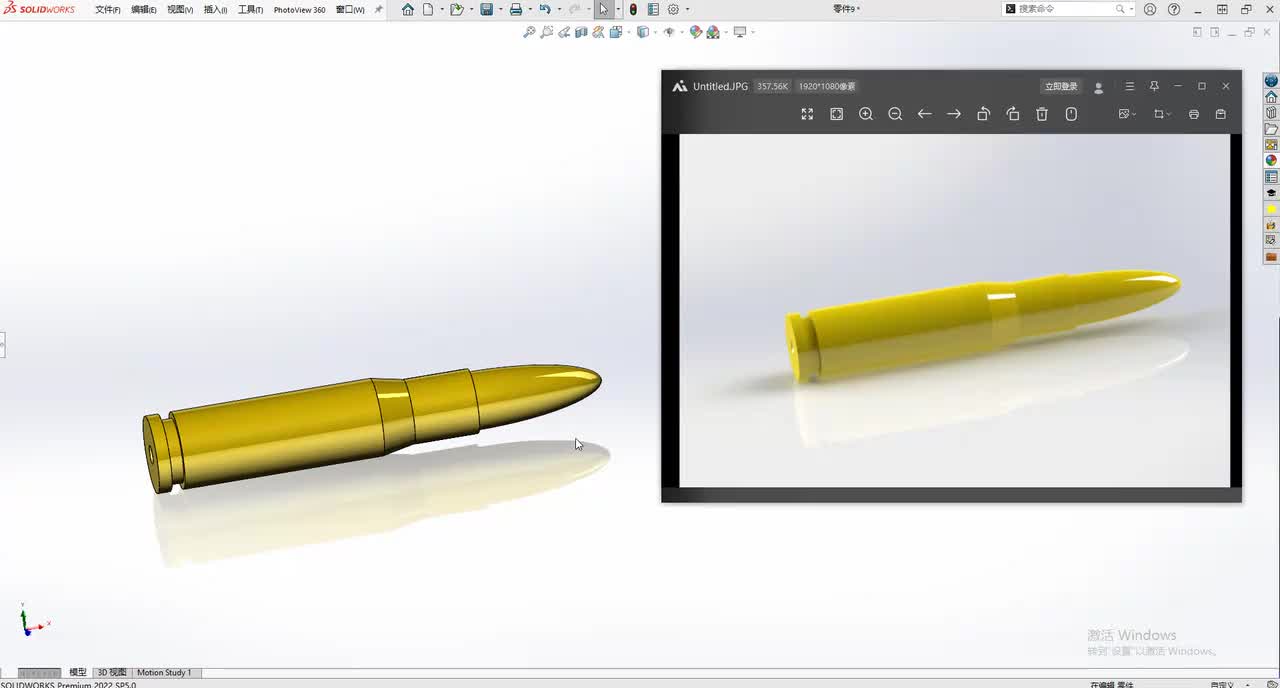Screen dimensions: 1280x688
Task: Open Appearances, Scenes, Decals sphere tab
Action: [x=1271, y=161]
